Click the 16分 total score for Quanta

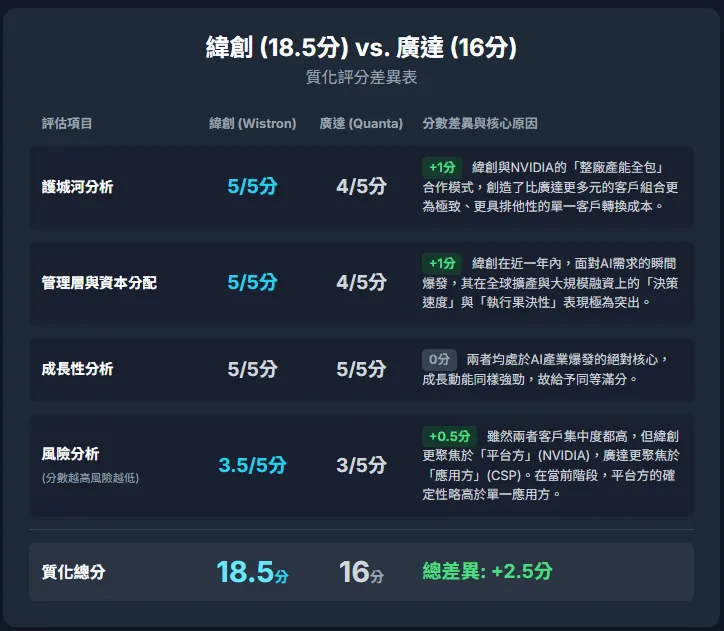(x=361, y=572)
